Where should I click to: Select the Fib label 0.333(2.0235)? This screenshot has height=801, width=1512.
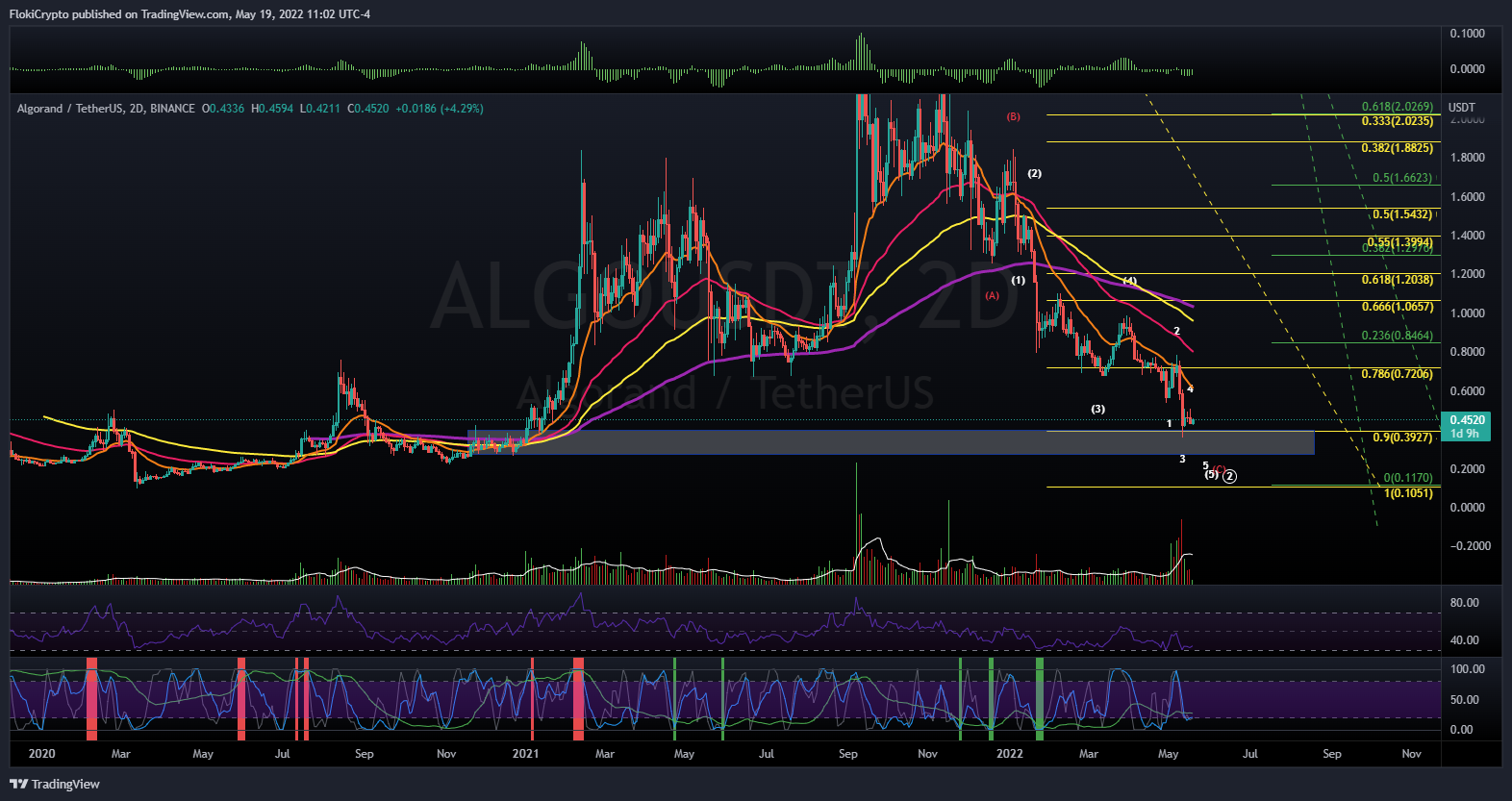1397,121
